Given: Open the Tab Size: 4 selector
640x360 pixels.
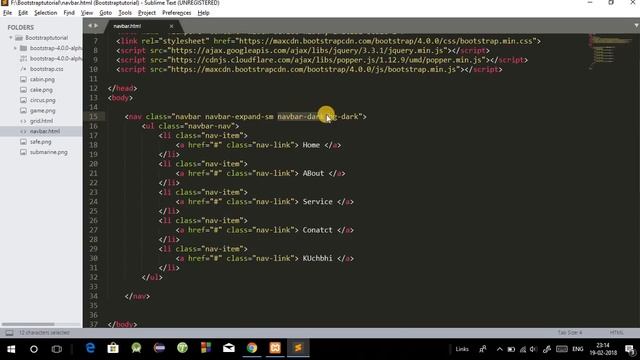Looking at the screenshot, I should point(570,333).
